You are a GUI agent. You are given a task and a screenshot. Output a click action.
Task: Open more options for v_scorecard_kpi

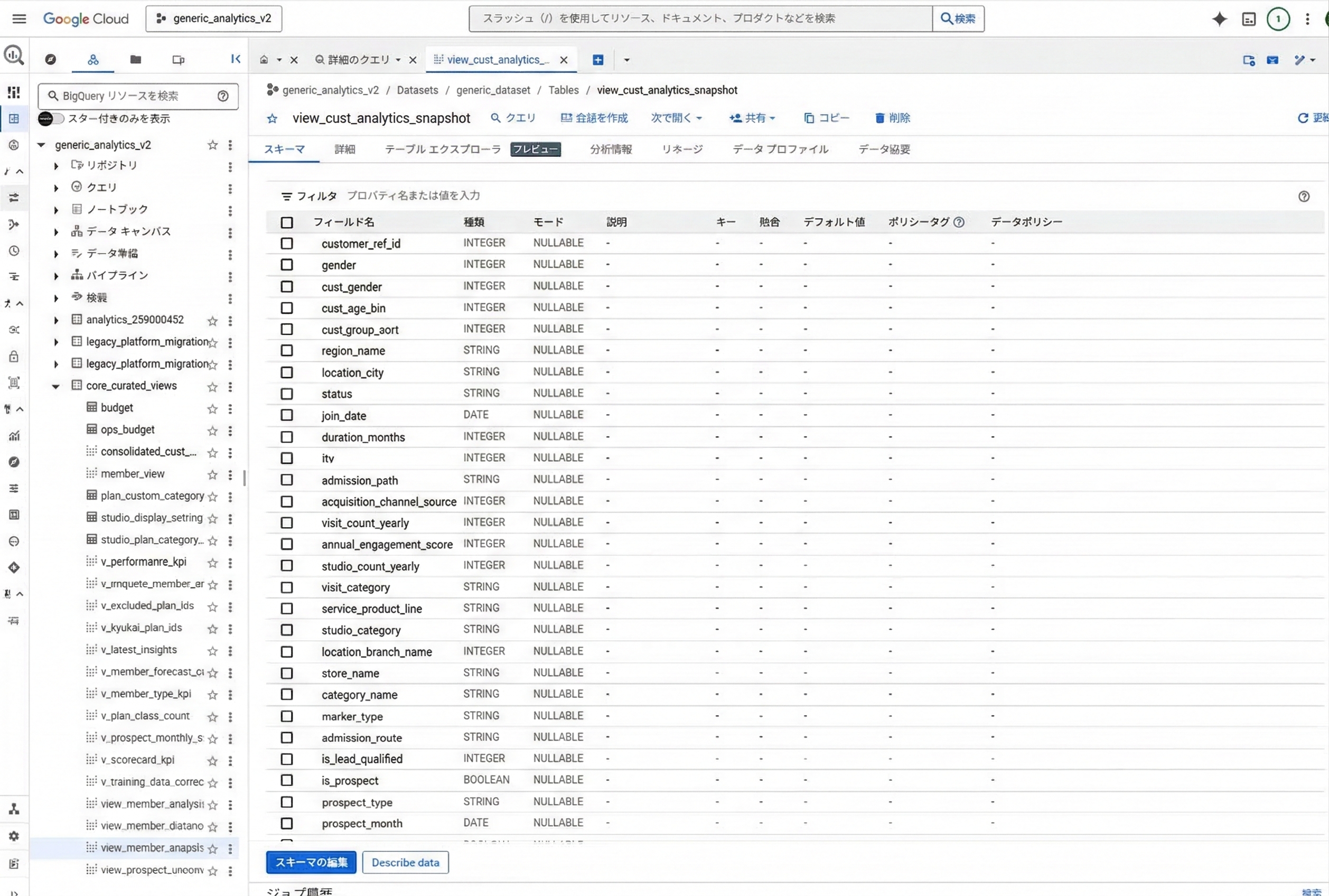point(230,761)
